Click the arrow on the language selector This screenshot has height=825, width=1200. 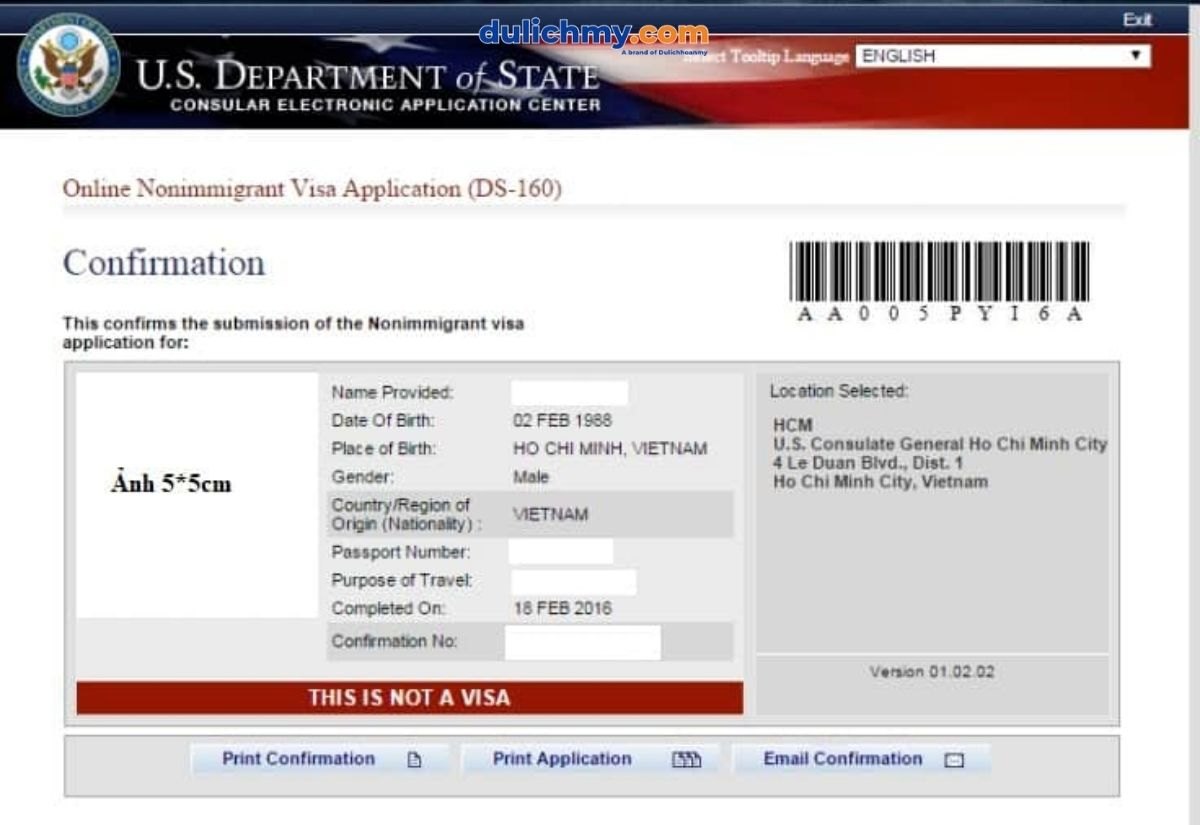1136,56
